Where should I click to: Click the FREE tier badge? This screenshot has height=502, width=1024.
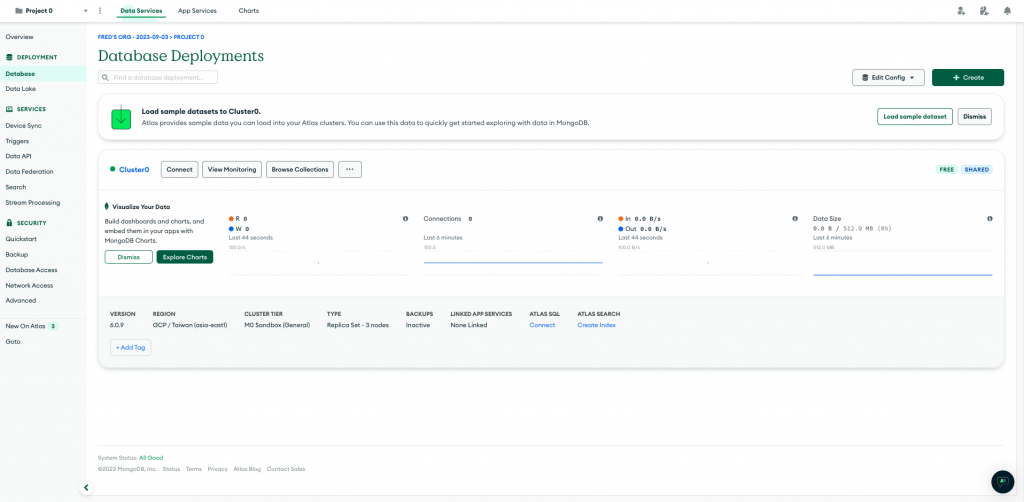947,169
